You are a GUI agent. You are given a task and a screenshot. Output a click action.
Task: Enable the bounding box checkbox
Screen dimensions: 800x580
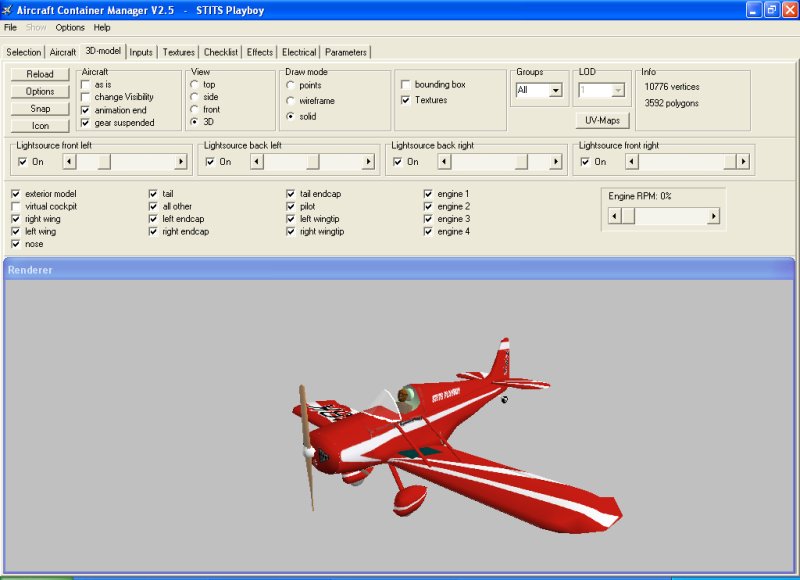click(x=406, y=85)
